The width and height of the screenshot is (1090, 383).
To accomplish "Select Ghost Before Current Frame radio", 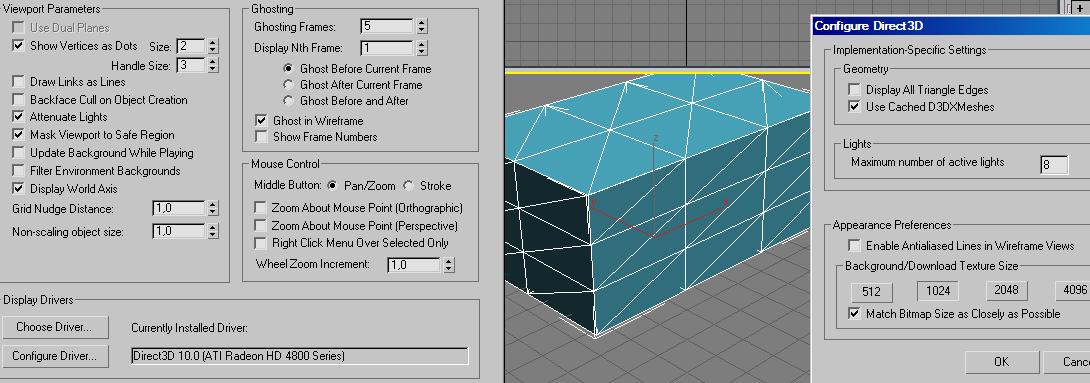I will (x=288, y=69).
